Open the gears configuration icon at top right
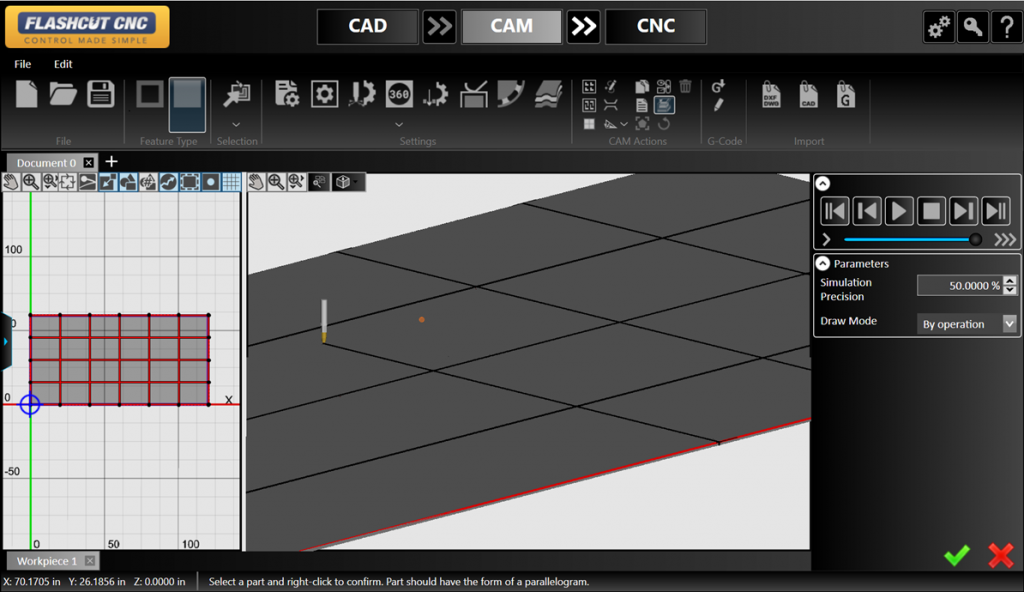This screenshot has height=592, width=1024. click(x=938, y=28)
